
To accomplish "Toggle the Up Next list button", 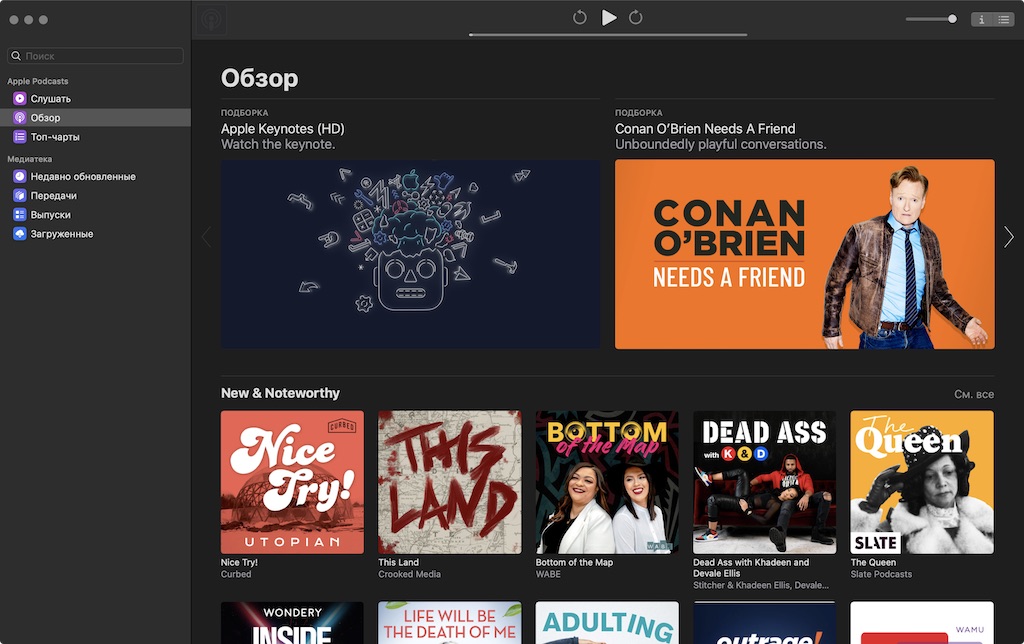I will 1003,20.
